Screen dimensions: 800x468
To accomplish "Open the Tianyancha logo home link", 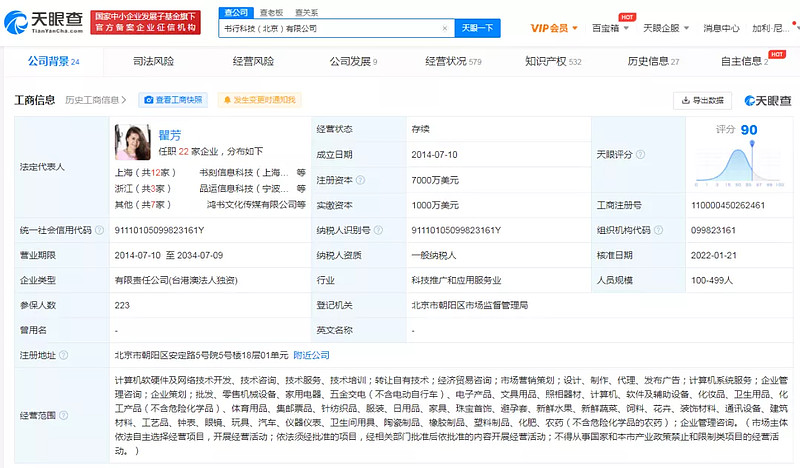I will (x=44, y=22).
